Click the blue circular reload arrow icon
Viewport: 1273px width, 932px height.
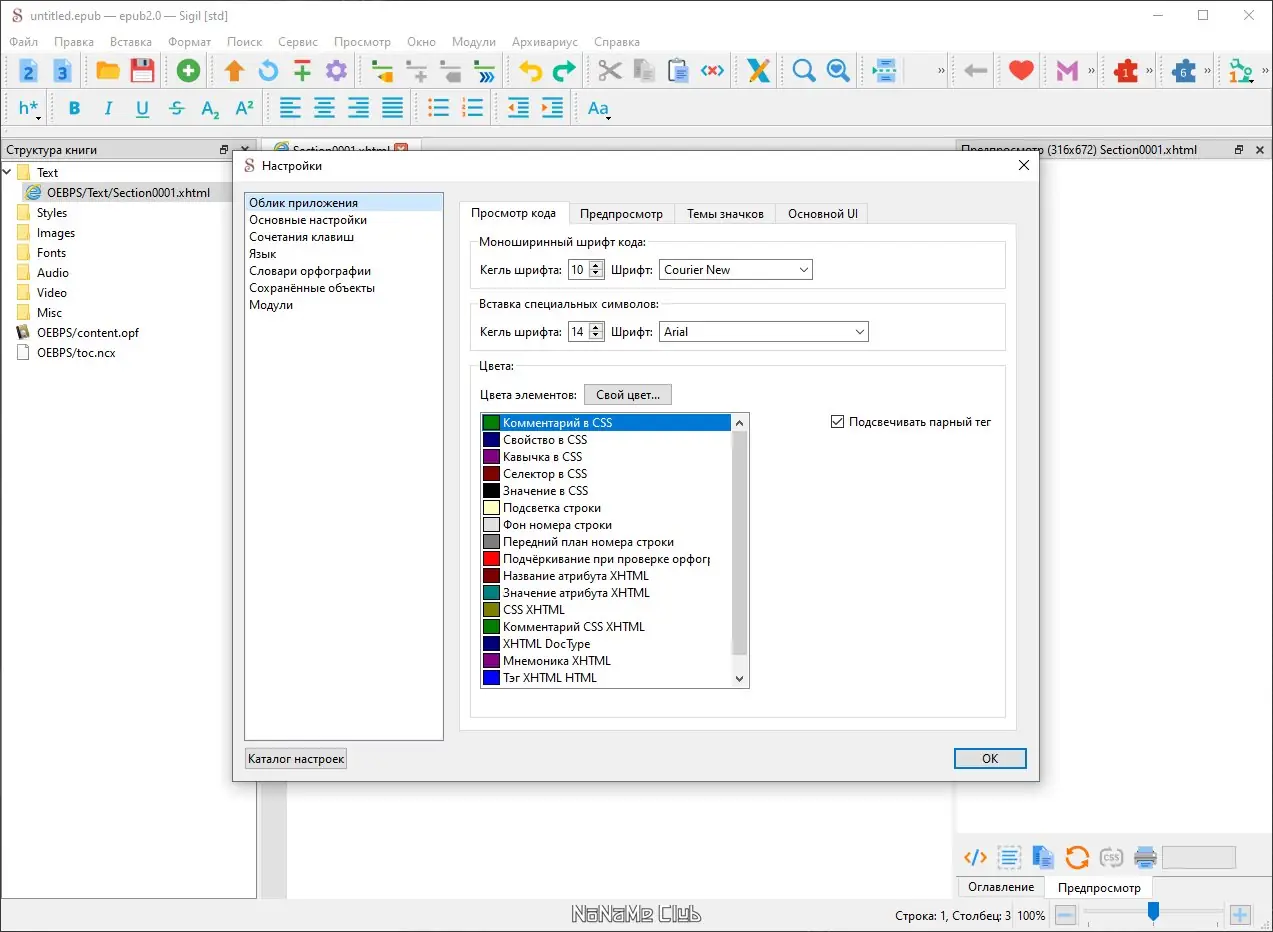point(268,71)
